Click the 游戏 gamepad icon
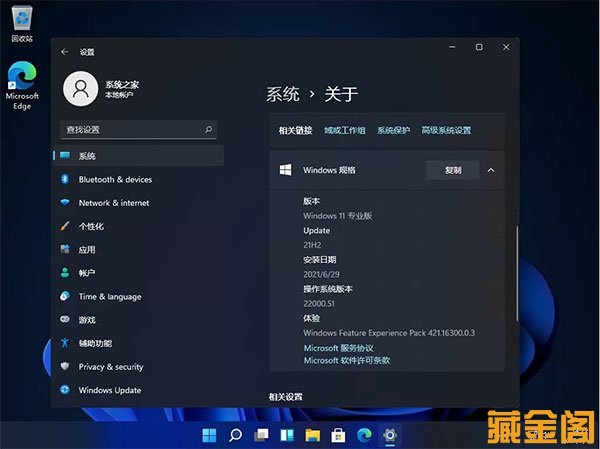The height and width of the screenshot is (449, 600). click(65, 319)
